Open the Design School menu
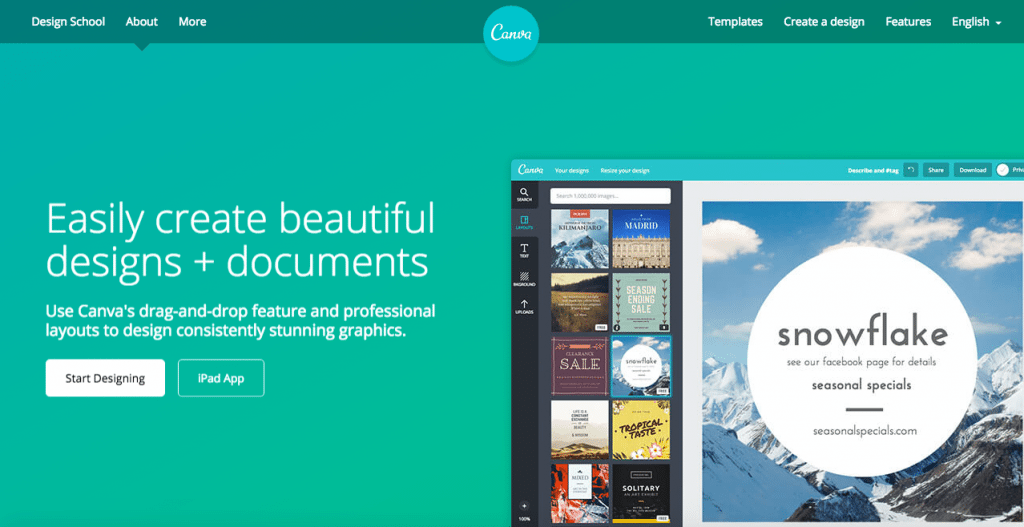Image resolution: width=1024 pixels, height=527 pixels. 68,22
